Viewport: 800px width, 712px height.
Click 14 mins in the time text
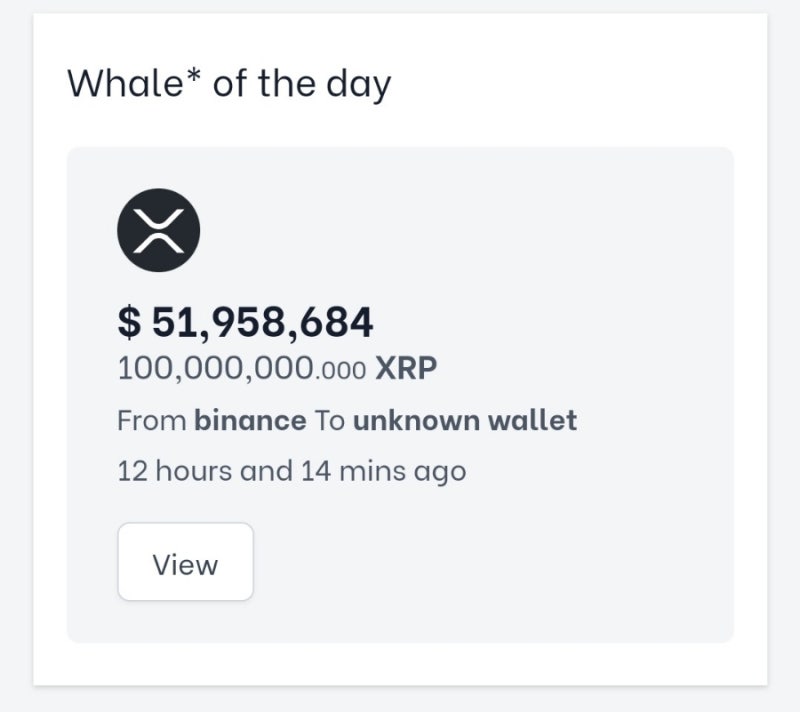pyautogui.click(x=355, y=471)
